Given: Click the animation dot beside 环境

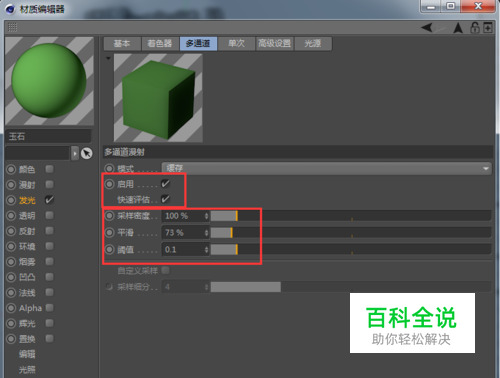Looking at the screenshot, I should (11, 246).
